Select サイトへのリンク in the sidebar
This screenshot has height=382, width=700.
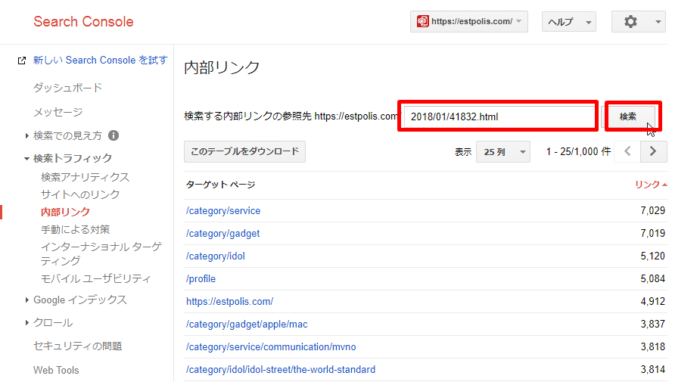80,195
